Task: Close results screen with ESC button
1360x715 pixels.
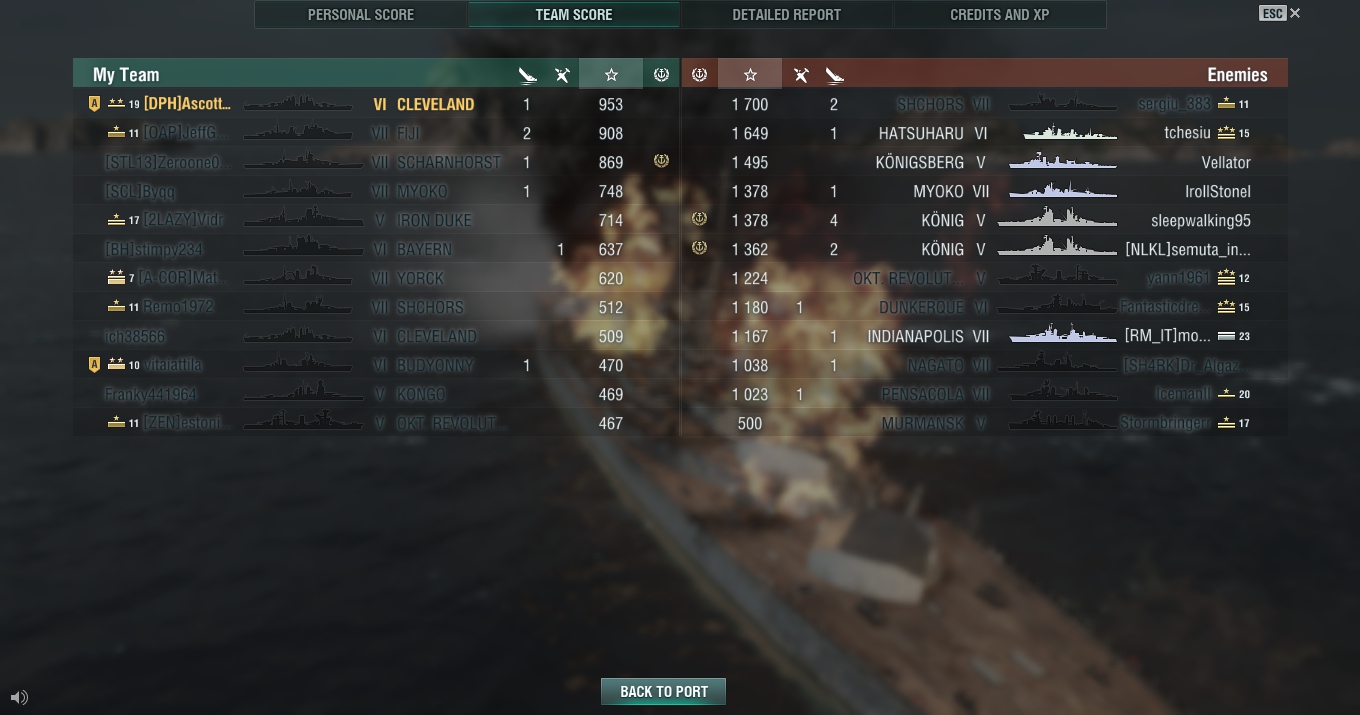Action: (1280, 13)
